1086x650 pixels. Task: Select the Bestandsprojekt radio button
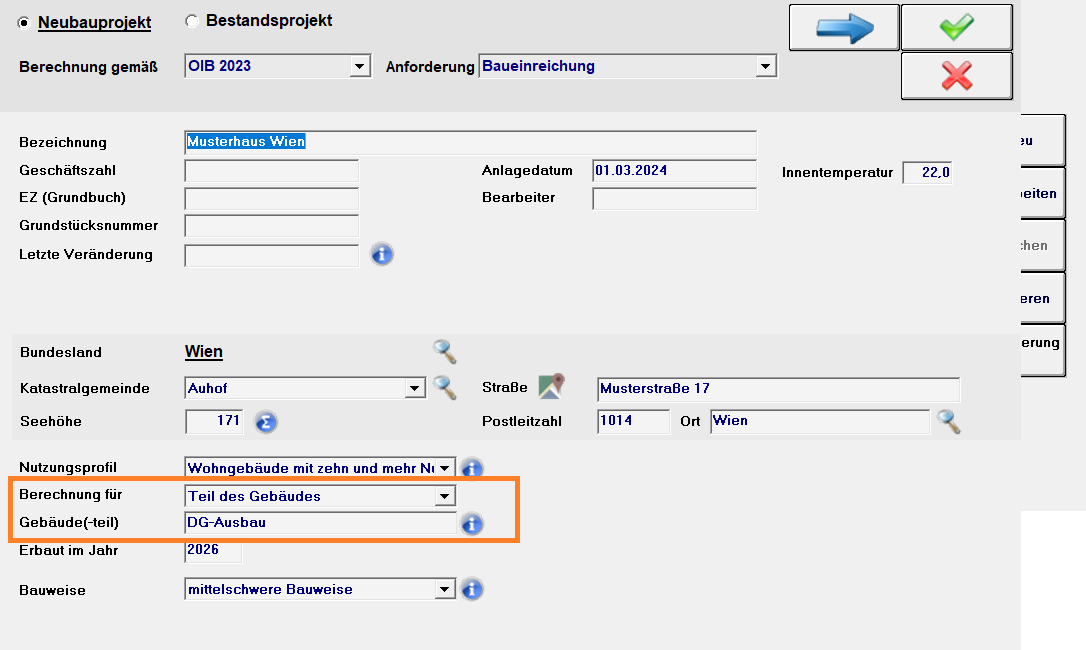(192, 21)
